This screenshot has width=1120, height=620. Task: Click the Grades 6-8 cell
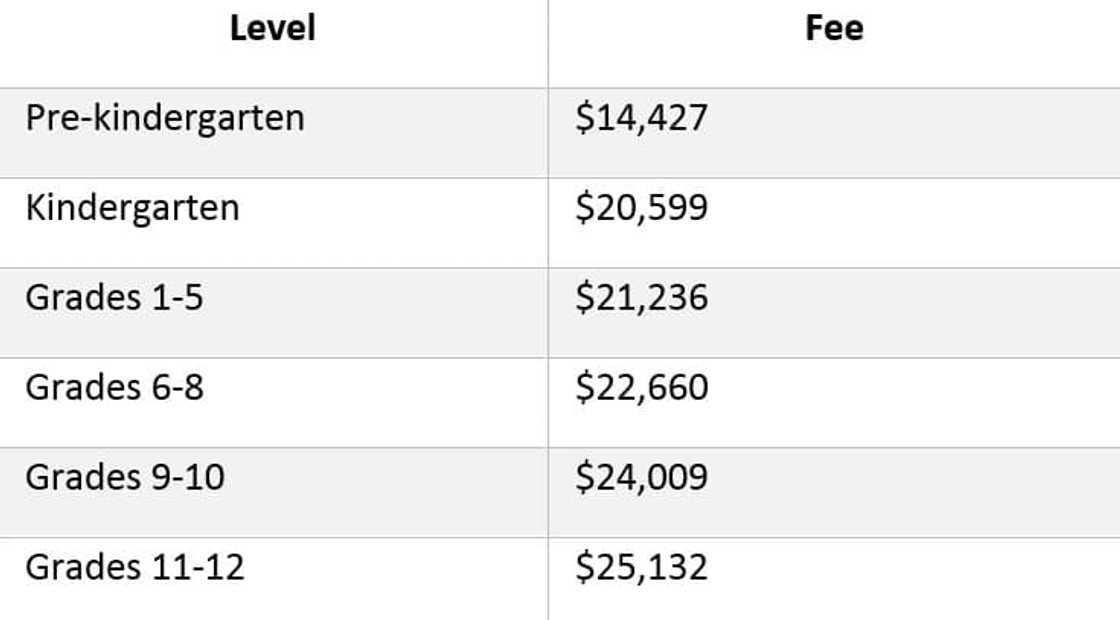[114, 388]
